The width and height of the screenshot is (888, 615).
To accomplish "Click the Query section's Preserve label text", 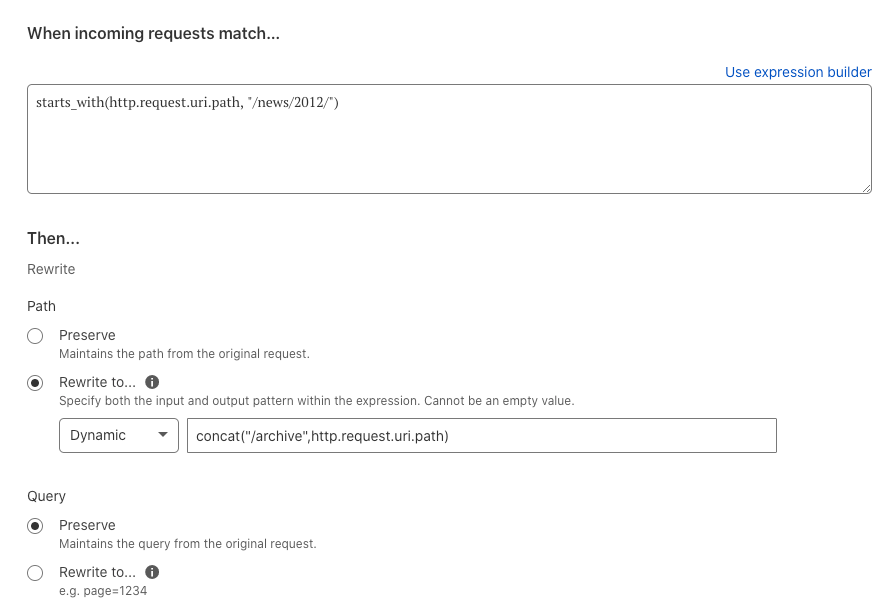I will point(87,525).
